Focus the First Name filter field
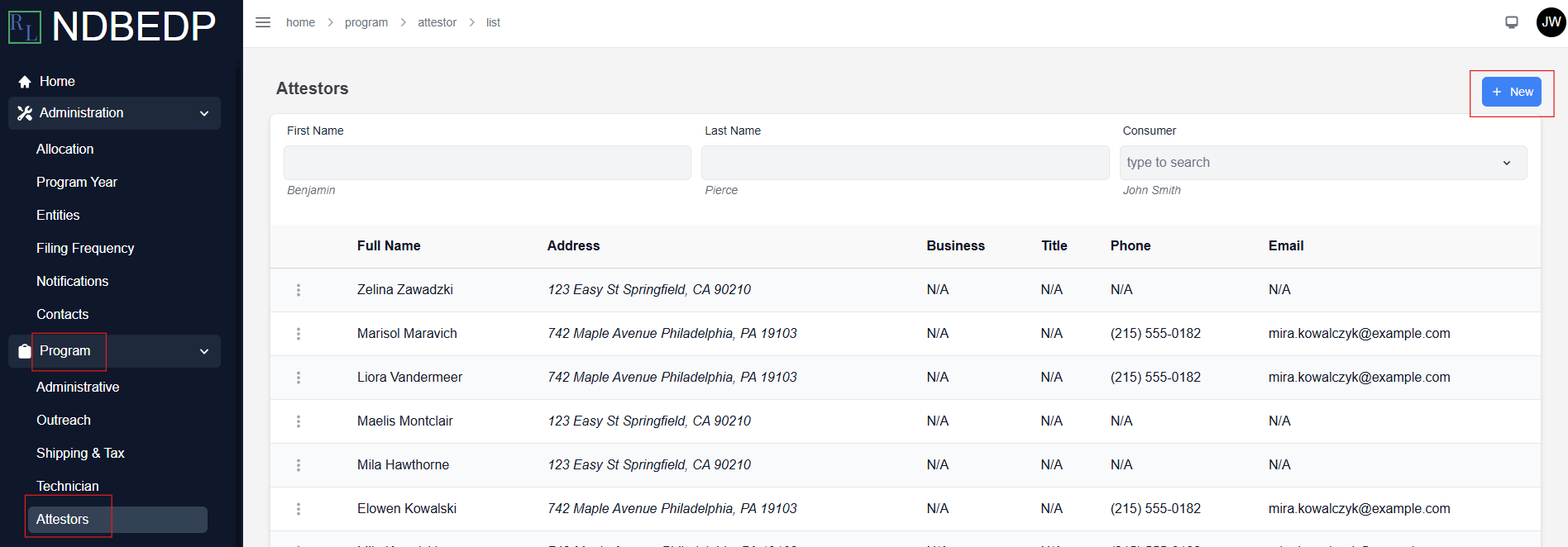 tap(487, 163)
